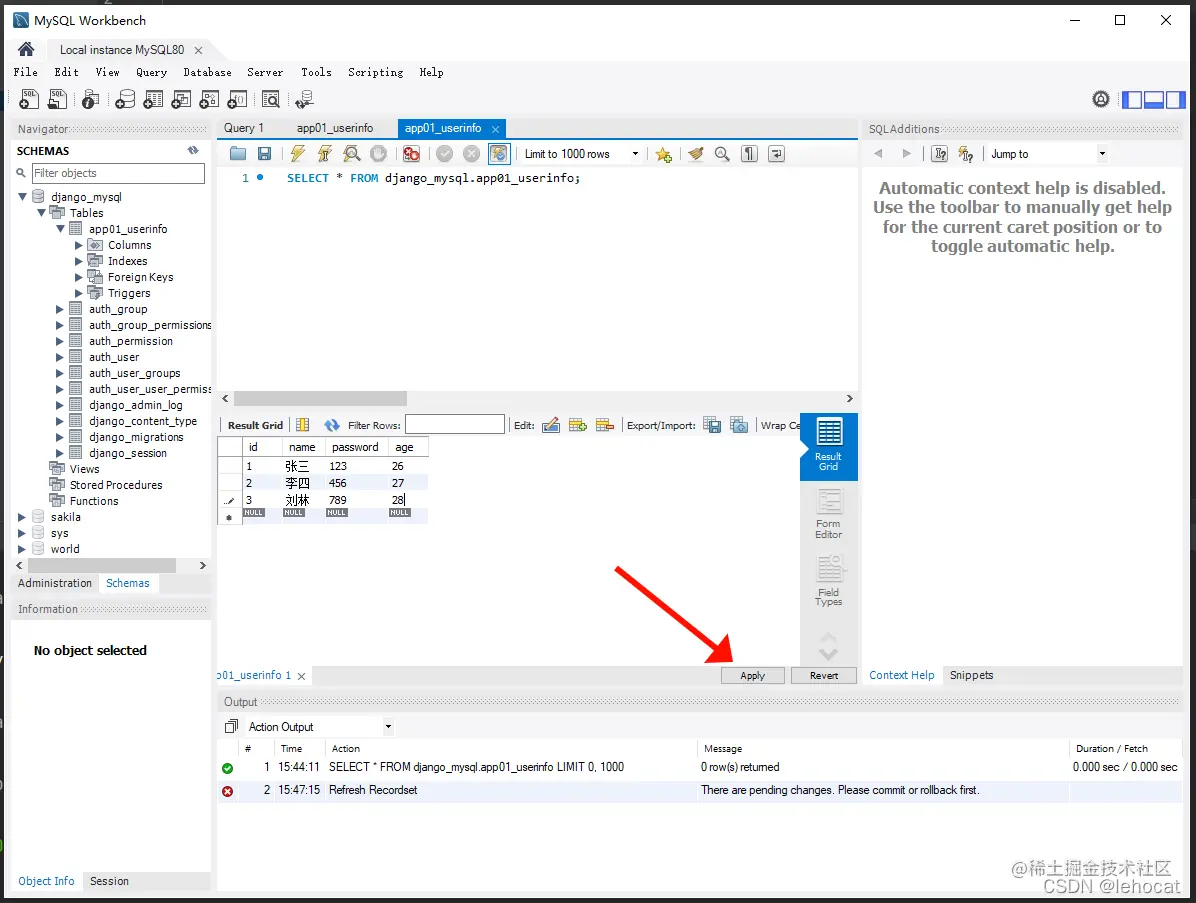This screenshot has width=1196, height=903.
Task: Expand sakila schema
Action: point(21,517)
